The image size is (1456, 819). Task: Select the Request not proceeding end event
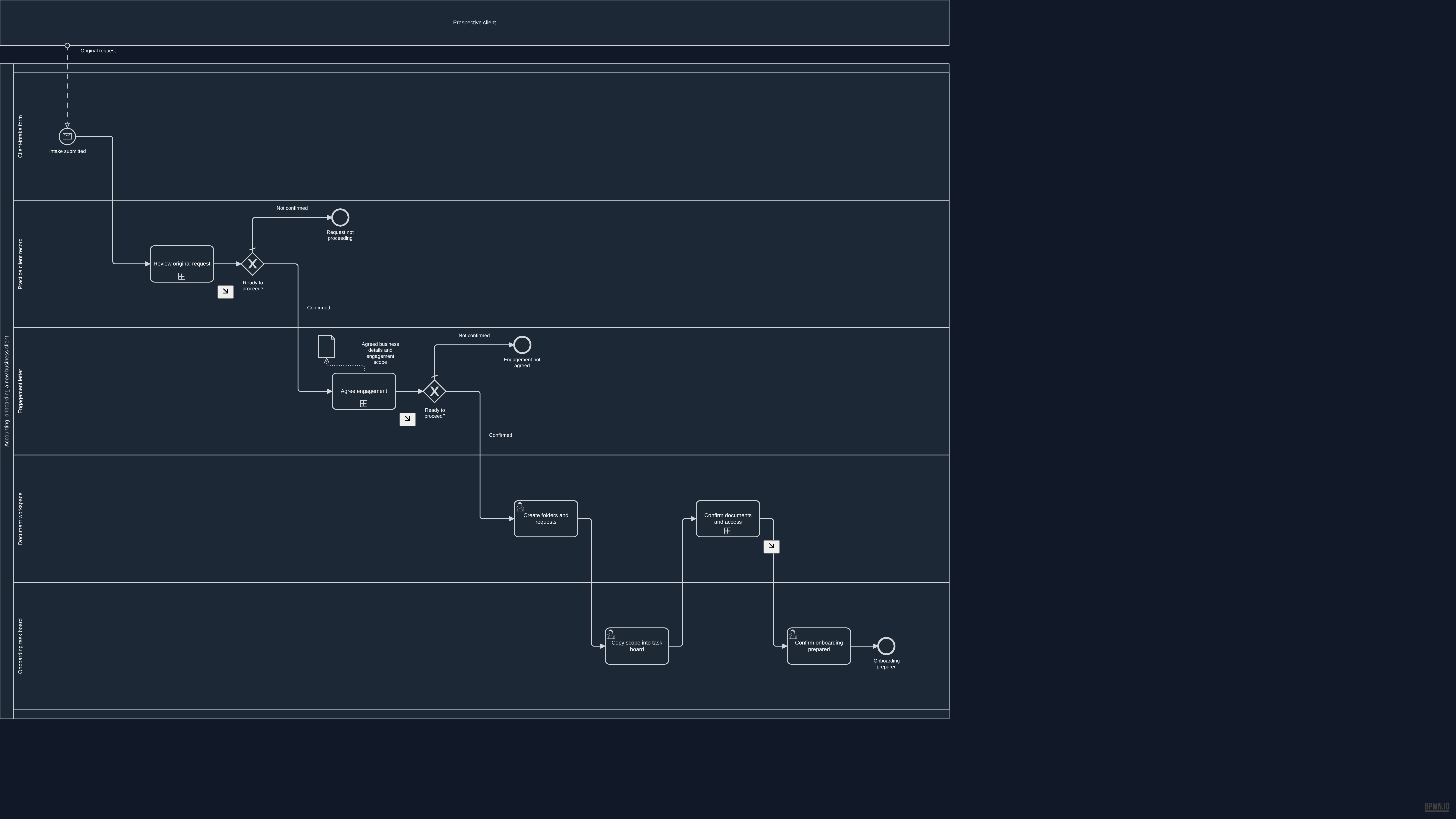click(340, 218)
